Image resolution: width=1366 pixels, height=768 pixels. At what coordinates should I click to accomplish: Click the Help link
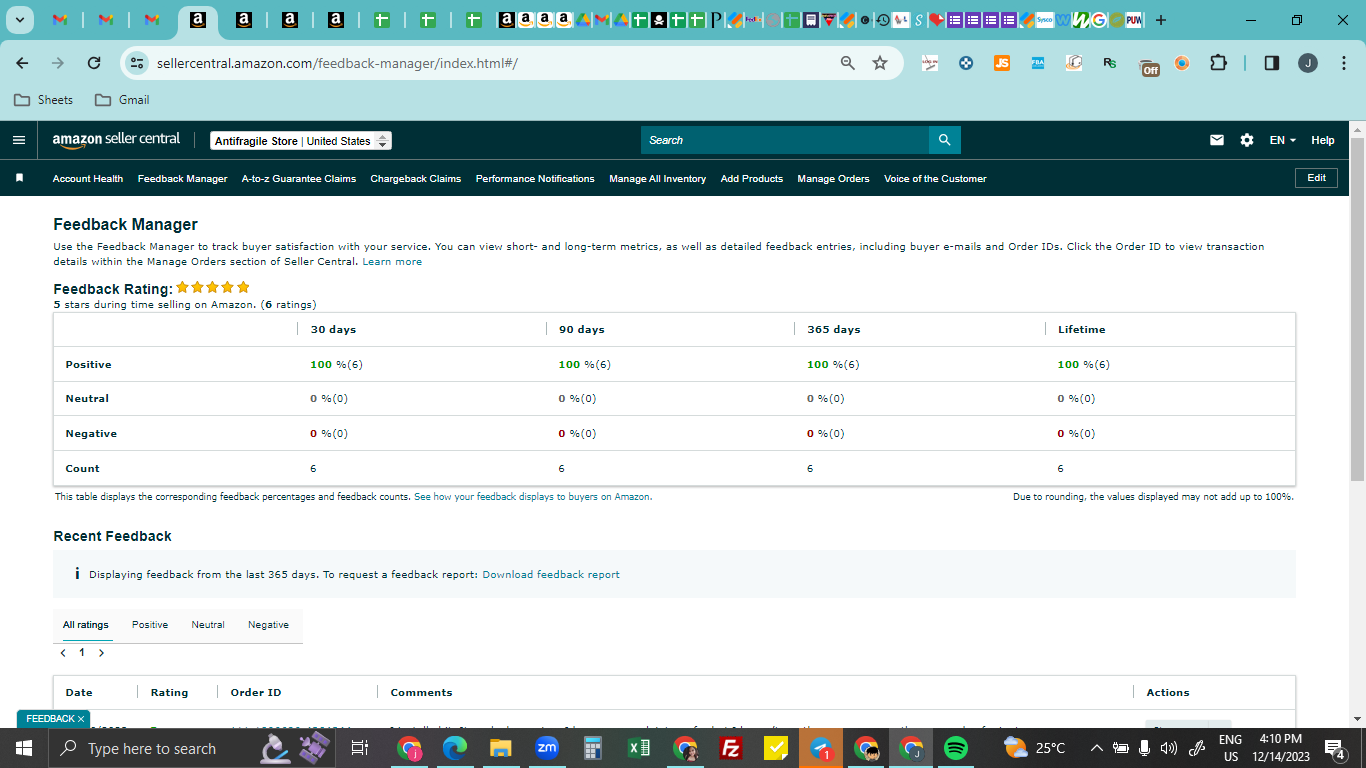point(1323,140)
